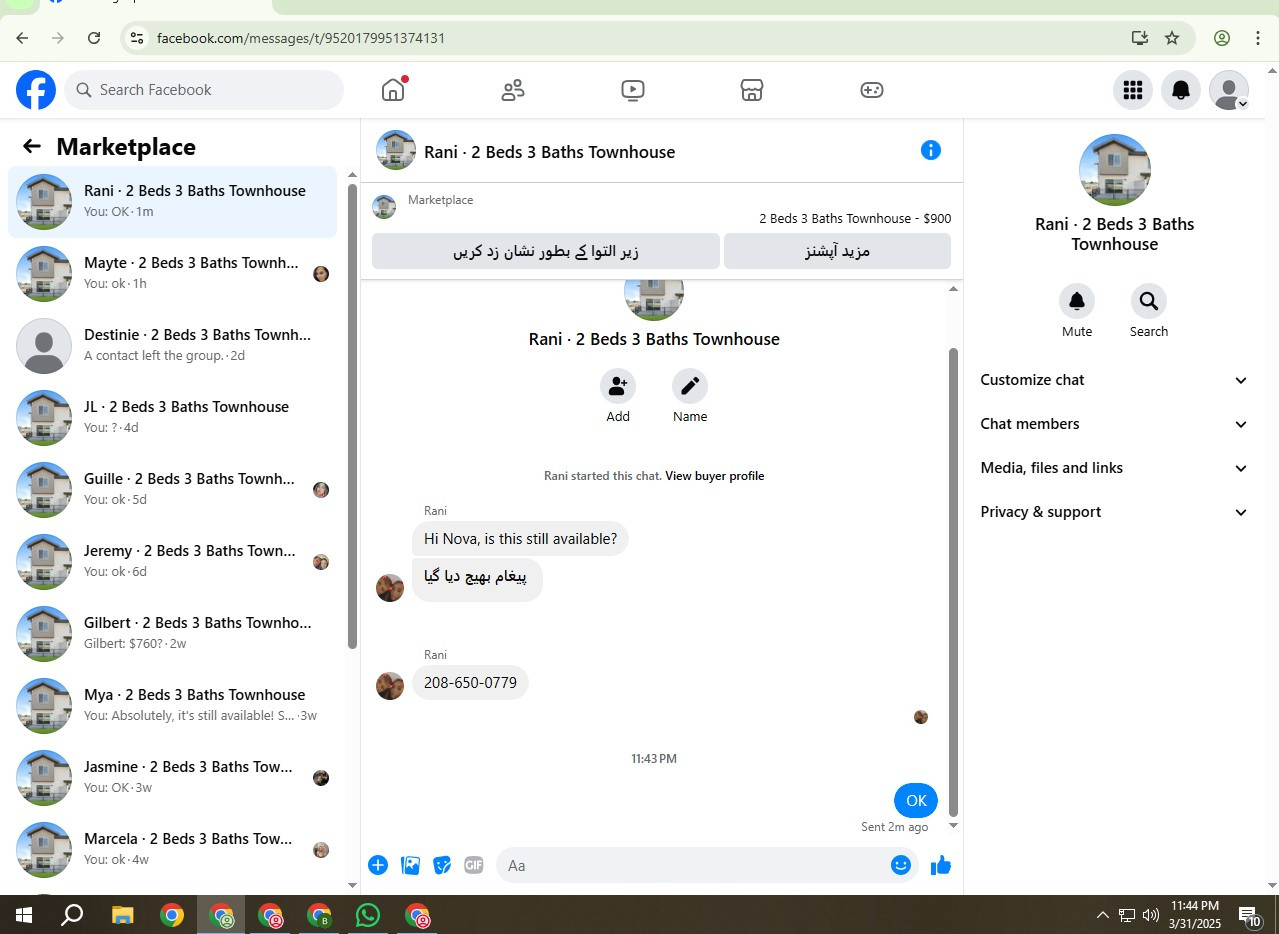Click the 'Hi Nova, is this still available?' message

tap(520, 539)
